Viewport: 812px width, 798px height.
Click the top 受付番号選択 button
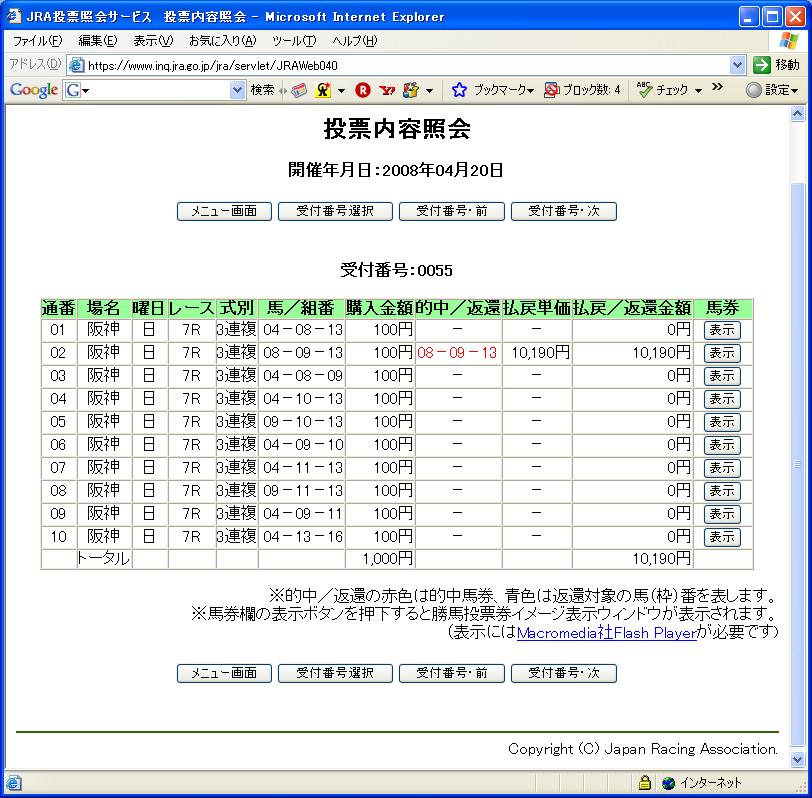tap(335, 211)
